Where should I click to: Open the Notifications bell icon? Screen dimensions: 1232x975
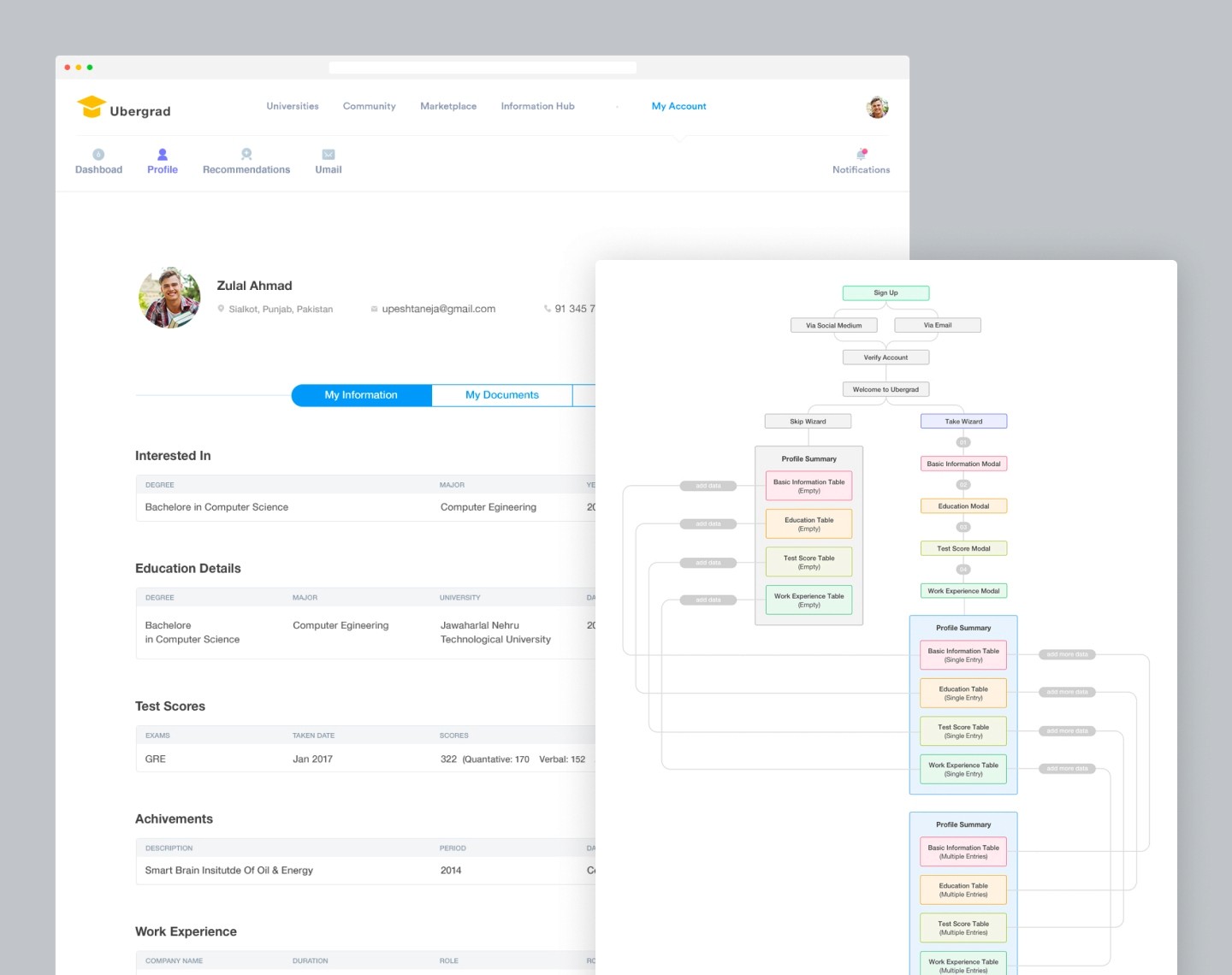click(x=862, y=154)
